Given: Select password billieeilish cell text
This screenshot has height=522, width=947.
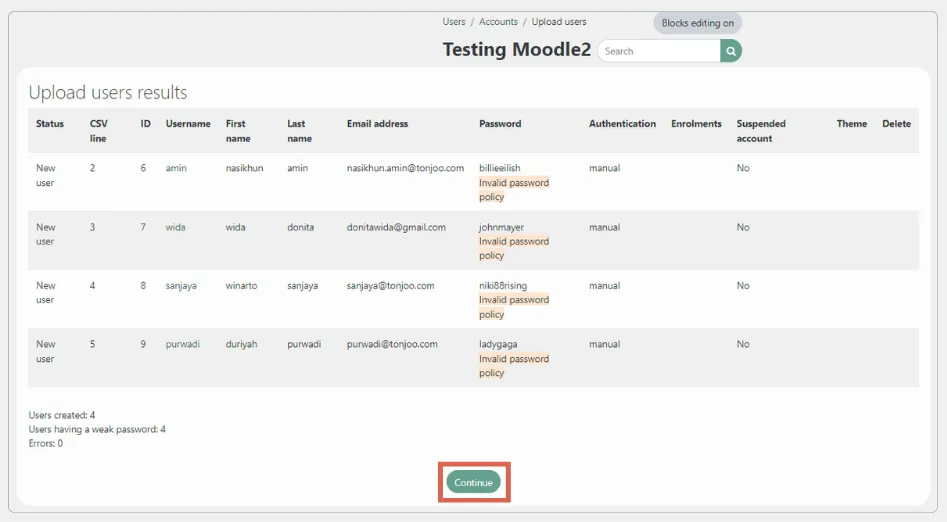Looking at the screenshot, I should point(499,168).
